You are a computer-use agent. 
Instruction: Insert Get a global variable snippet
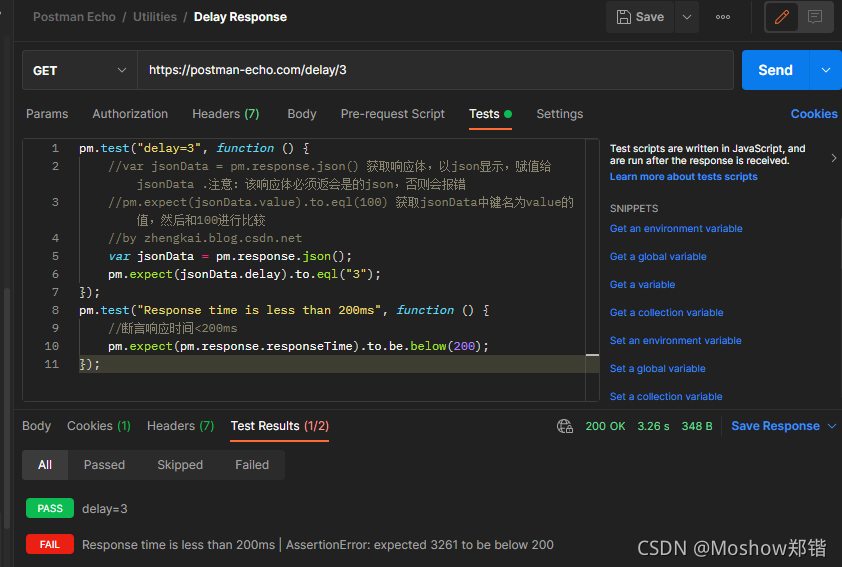[x=658, y=257]
